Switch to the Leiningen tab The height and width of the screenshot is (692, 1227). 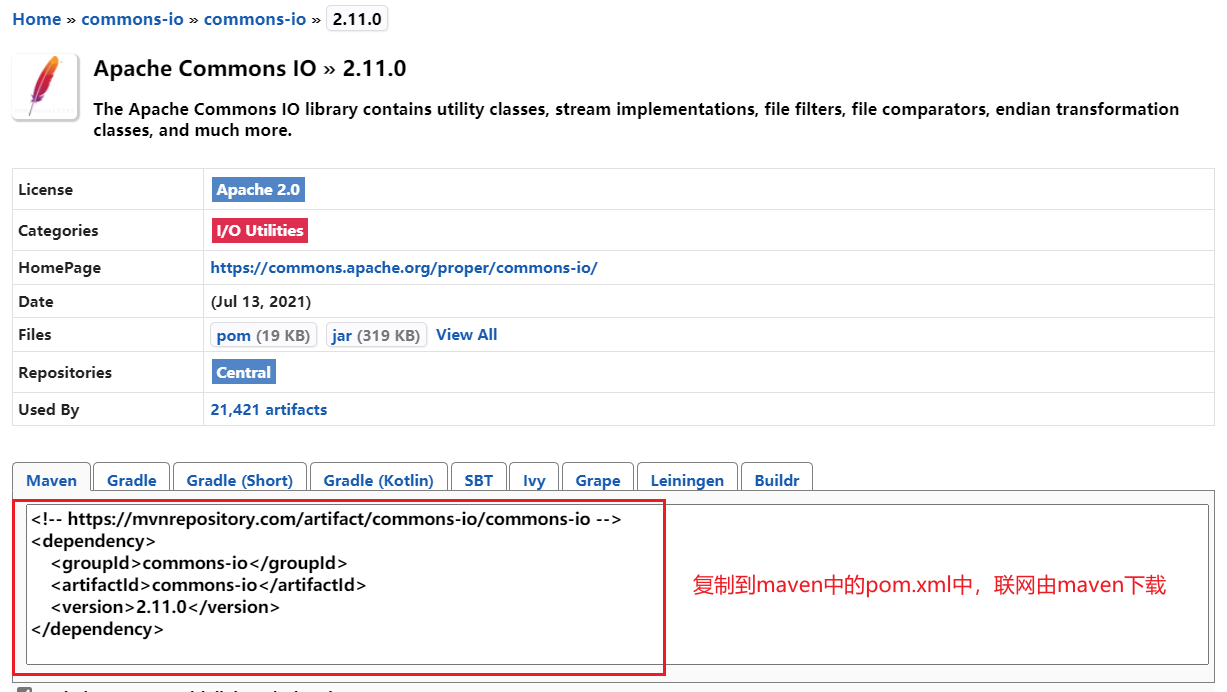click(x=686, y=480)
